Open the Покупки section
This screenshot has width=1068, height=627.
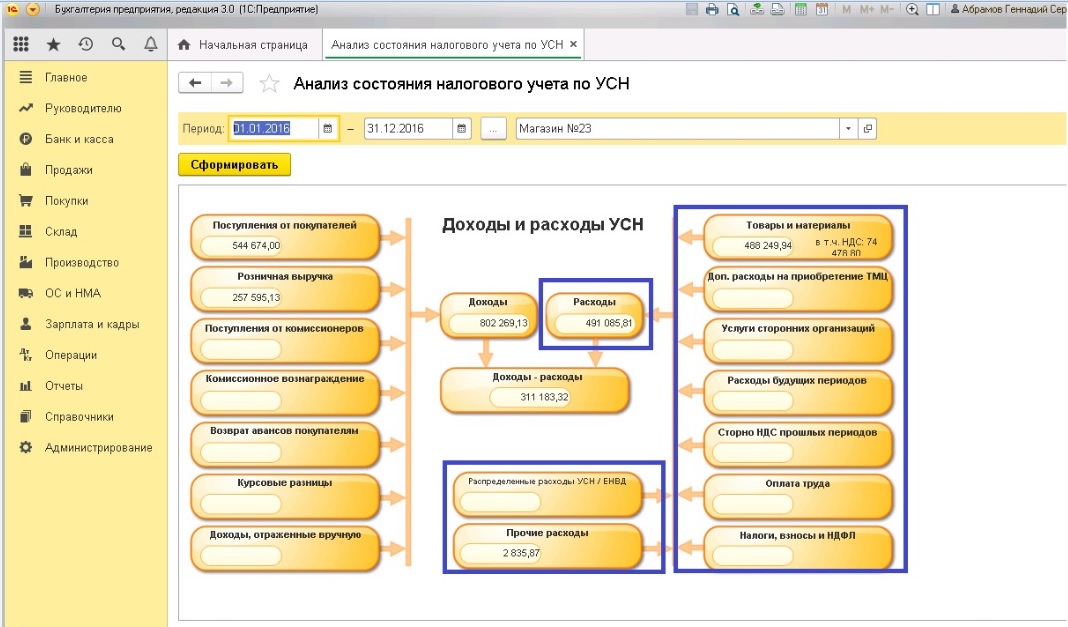point(67,201)
